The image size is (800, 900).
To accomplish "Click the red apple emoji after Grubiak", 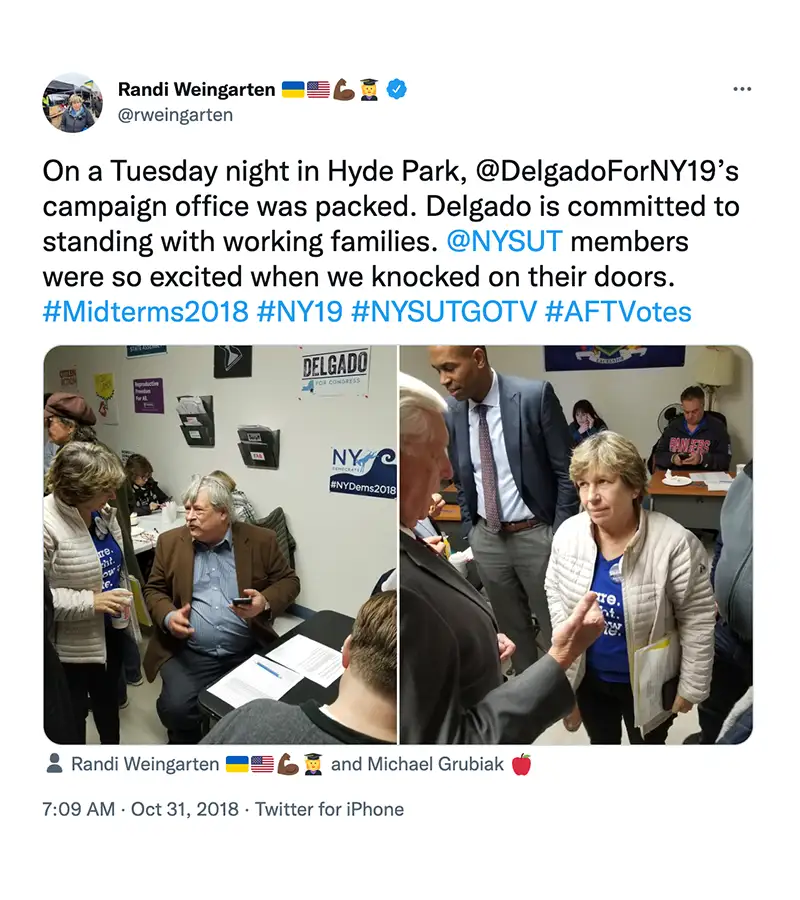I will [x=521, y=765].
